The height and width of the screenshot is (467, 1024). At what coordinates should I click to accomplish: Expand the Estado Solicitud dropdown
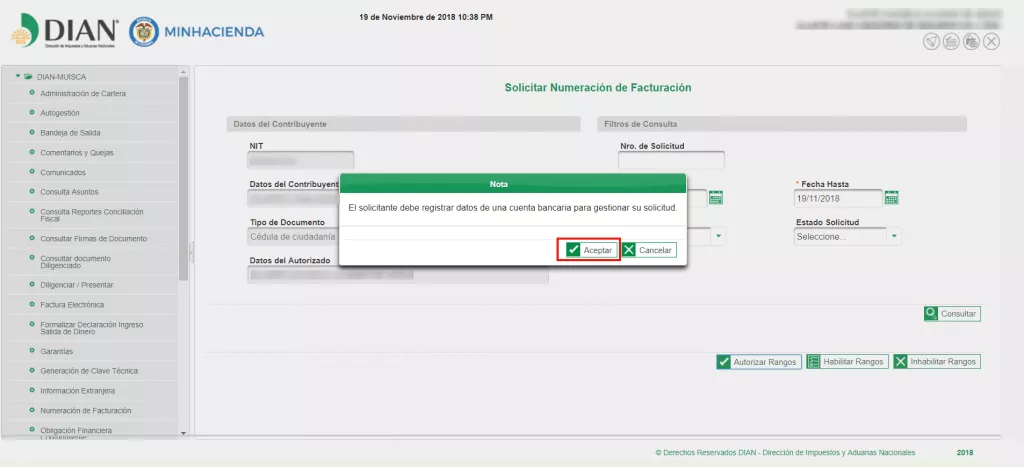pyautogui.click(x=894, y=237)
